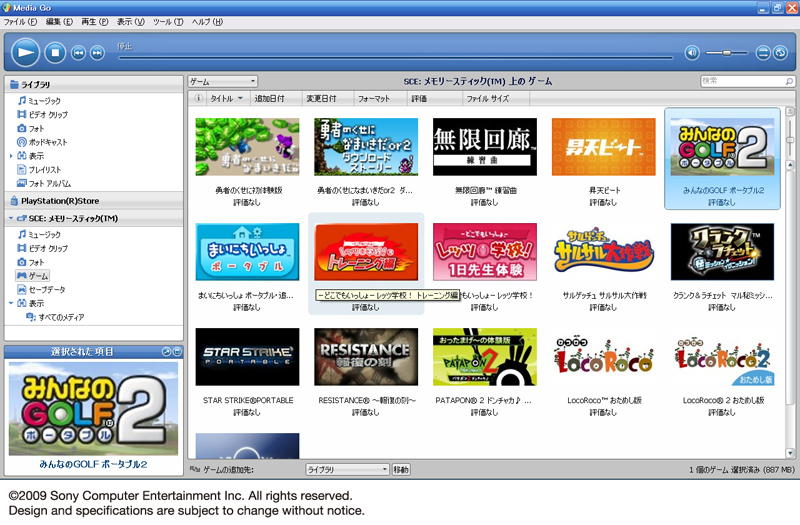Screen dimensions: 800x525
Task: Skip to the next track
Action: pos(97,53)
